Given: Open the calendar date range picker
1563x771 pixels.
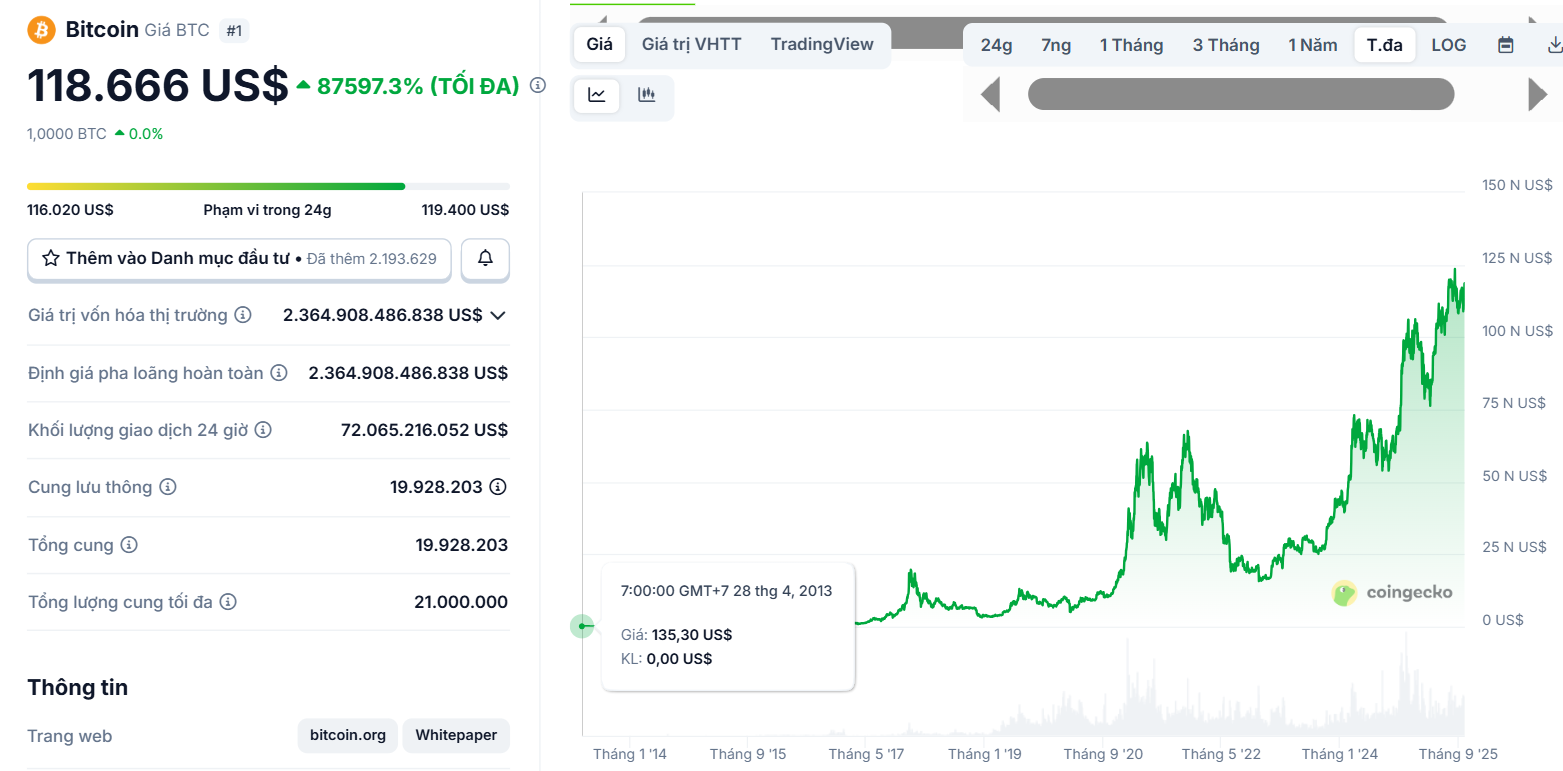Looking at the screenshot, I should coord(1505,45).
